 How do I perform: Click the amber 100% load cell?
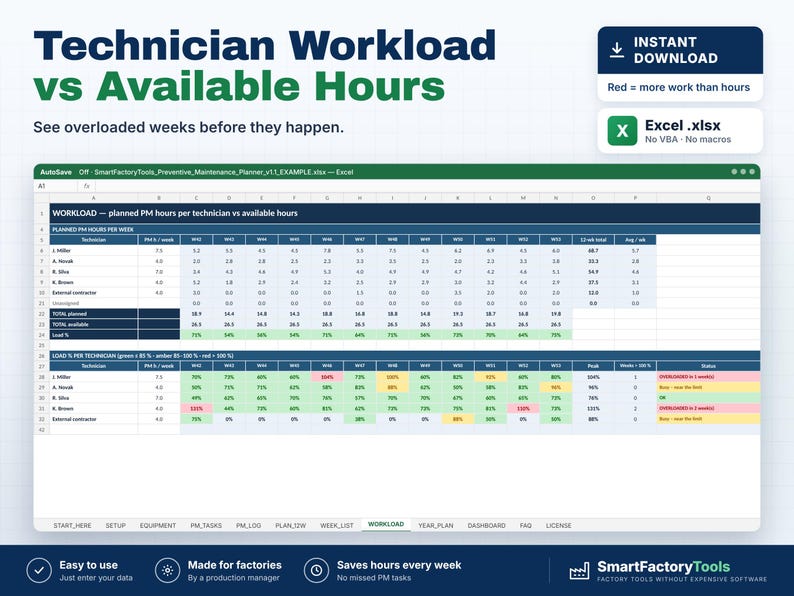392,377
